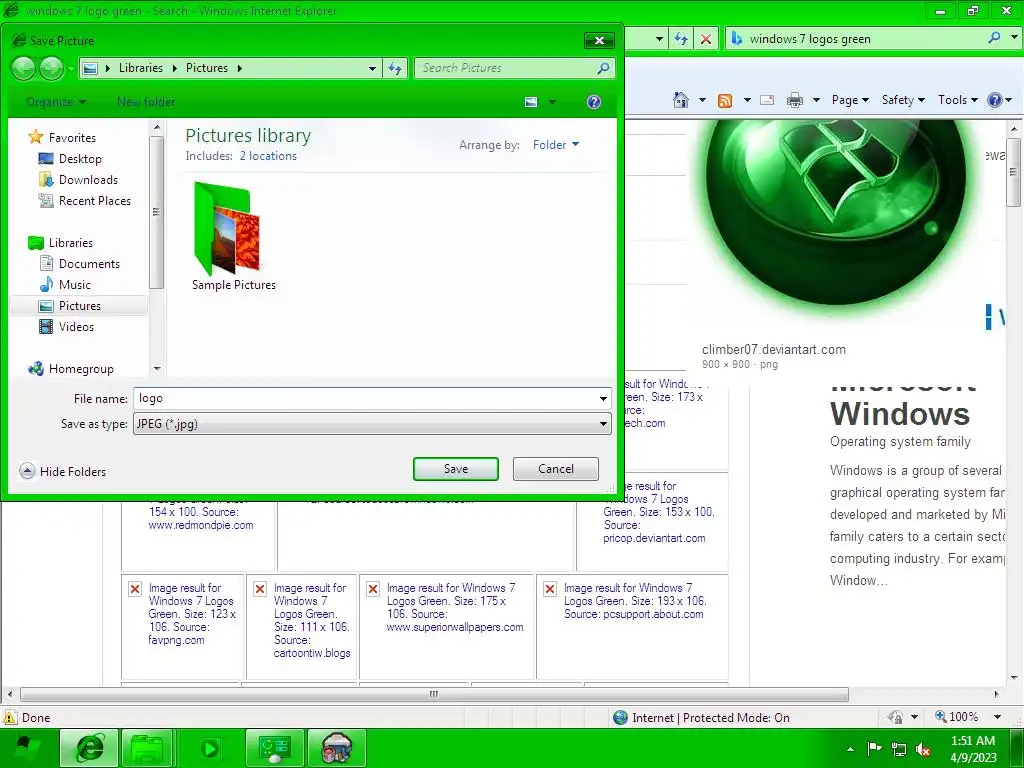1024x768 pixels.
Task: Open the Sample Pictures folder
Action: tap(233, 235)
